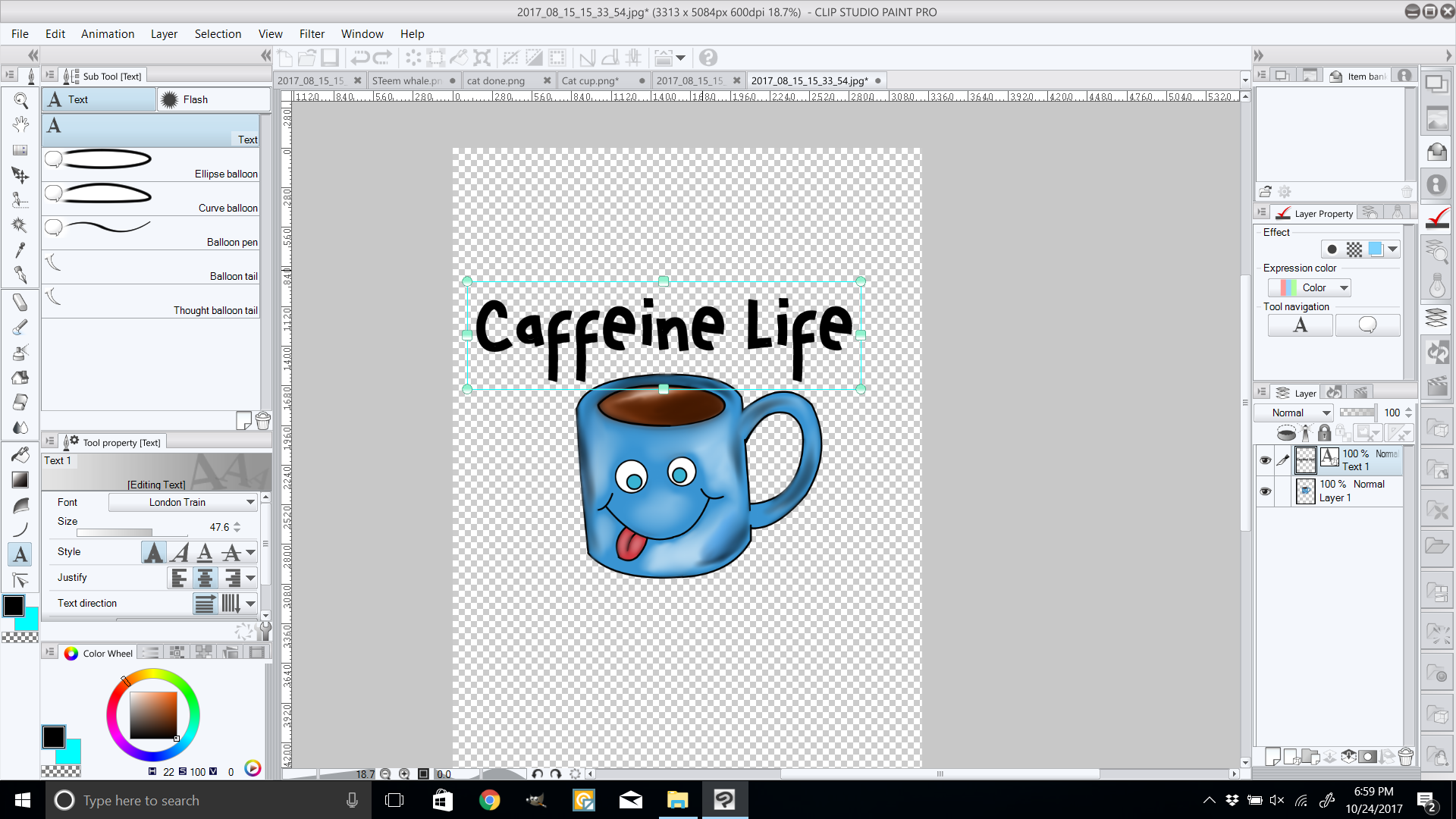Open the Normal blending mode dropdown
The width and height of the screenshot is (1456, 819).
pyautogui.click(x=1294, y=413)
